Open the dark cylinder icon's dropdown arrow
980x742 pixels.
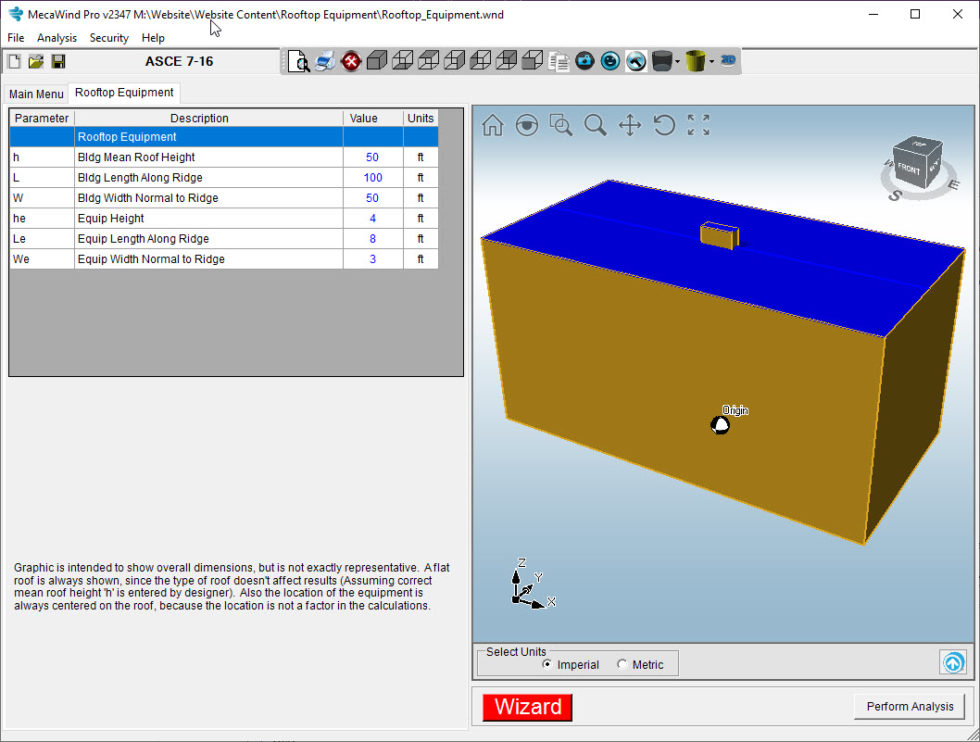[678, 61]
